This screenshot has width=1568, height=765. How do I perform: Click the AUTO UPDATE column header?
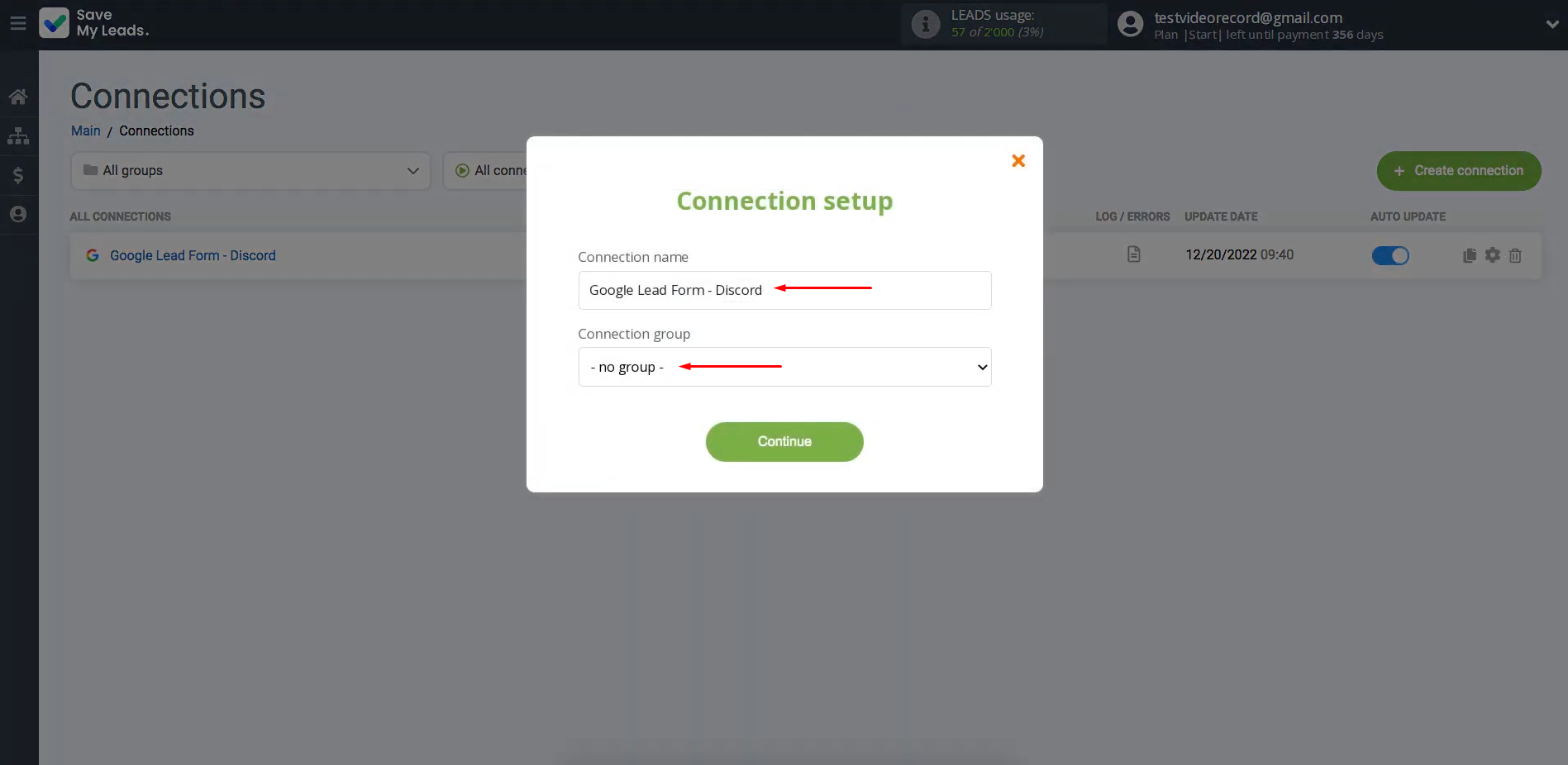click(x=1408, y=216)
